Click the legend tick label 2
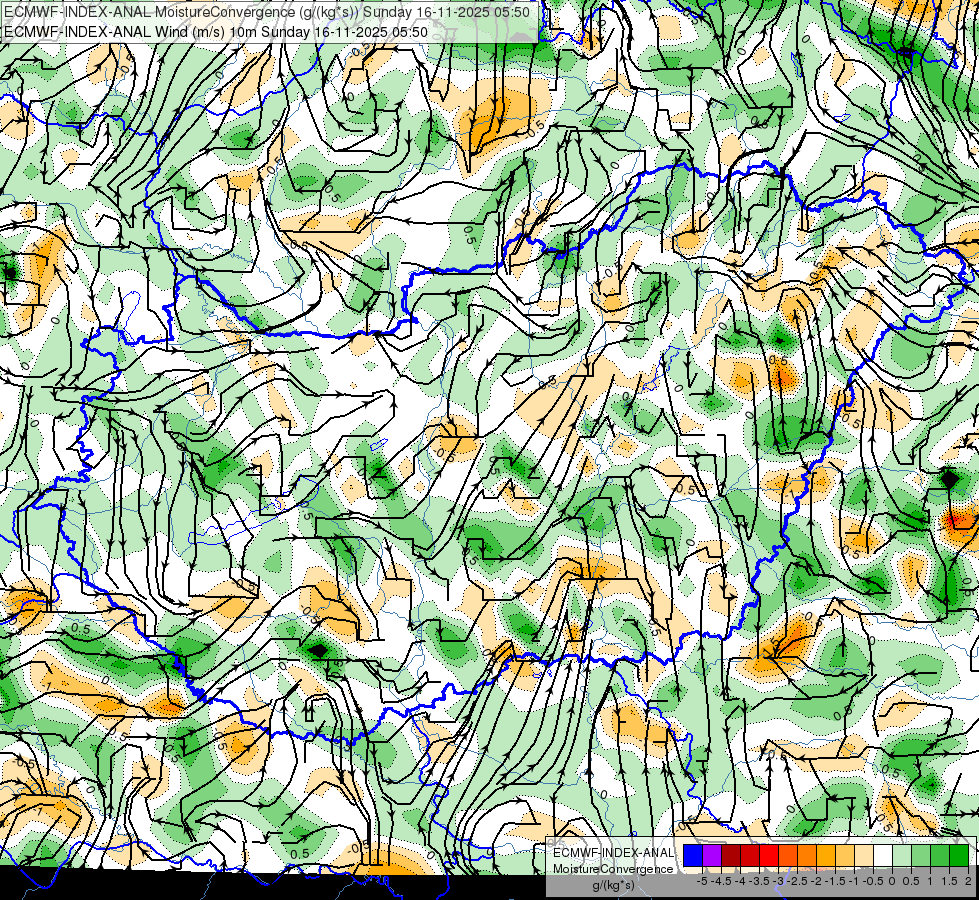This screenshot has width=979, height=900. pos(968,881)
